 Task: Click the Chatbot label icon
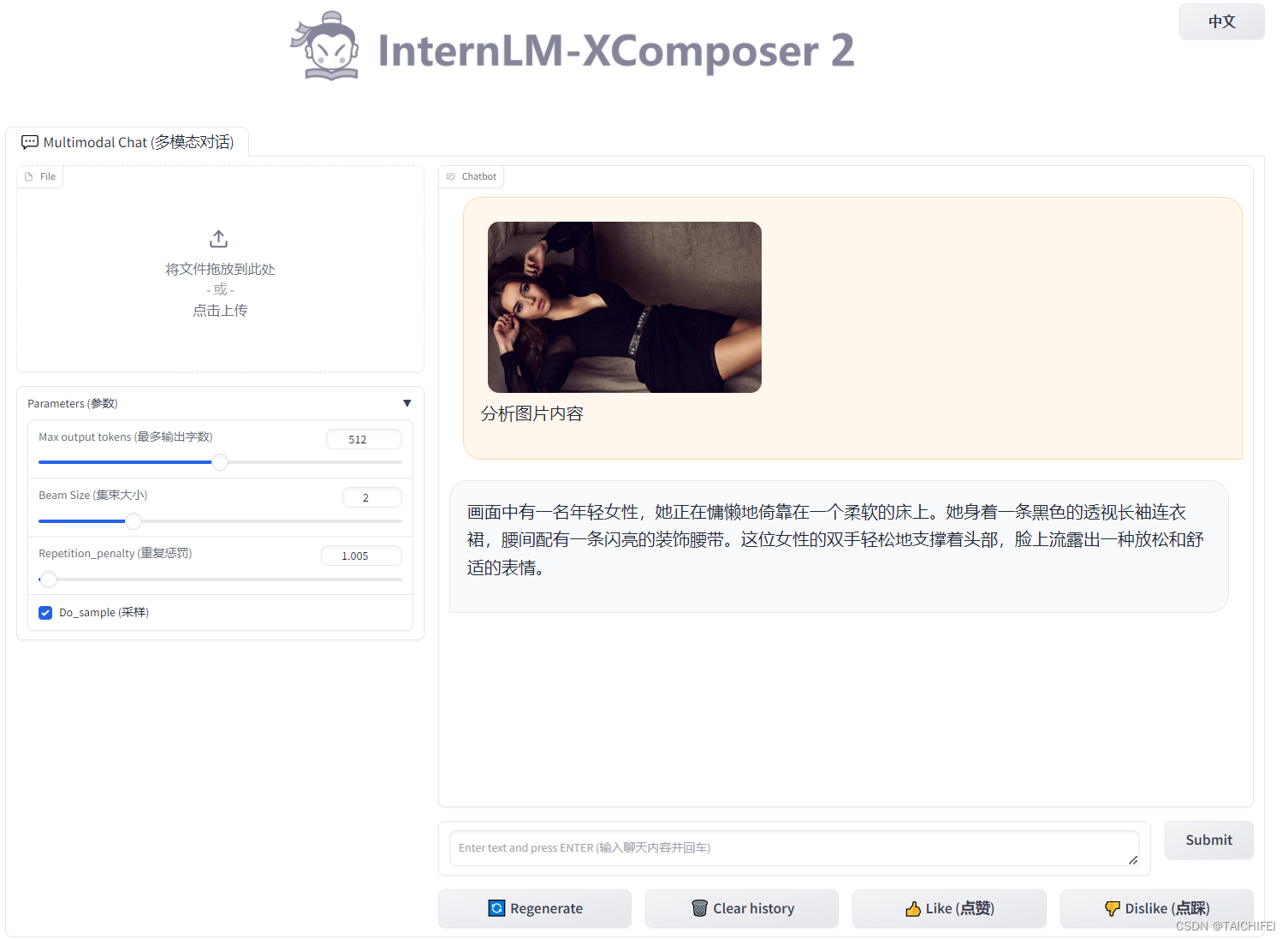451,177
